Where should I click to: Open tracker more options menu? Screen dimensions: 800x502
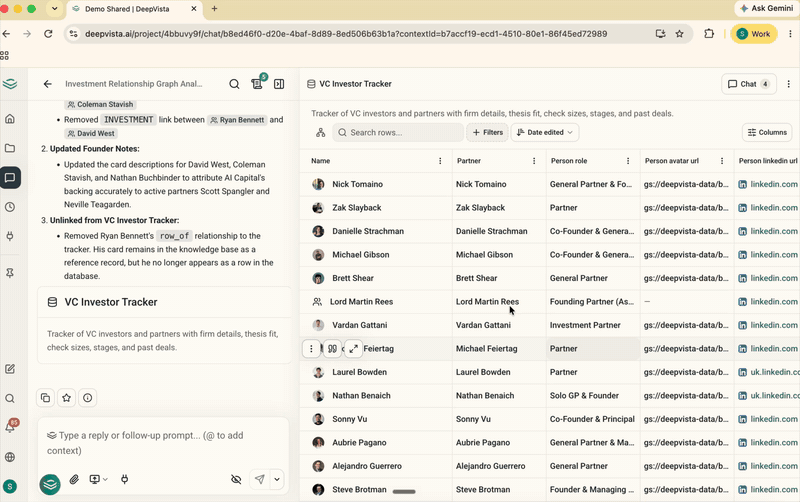point(789,84)
